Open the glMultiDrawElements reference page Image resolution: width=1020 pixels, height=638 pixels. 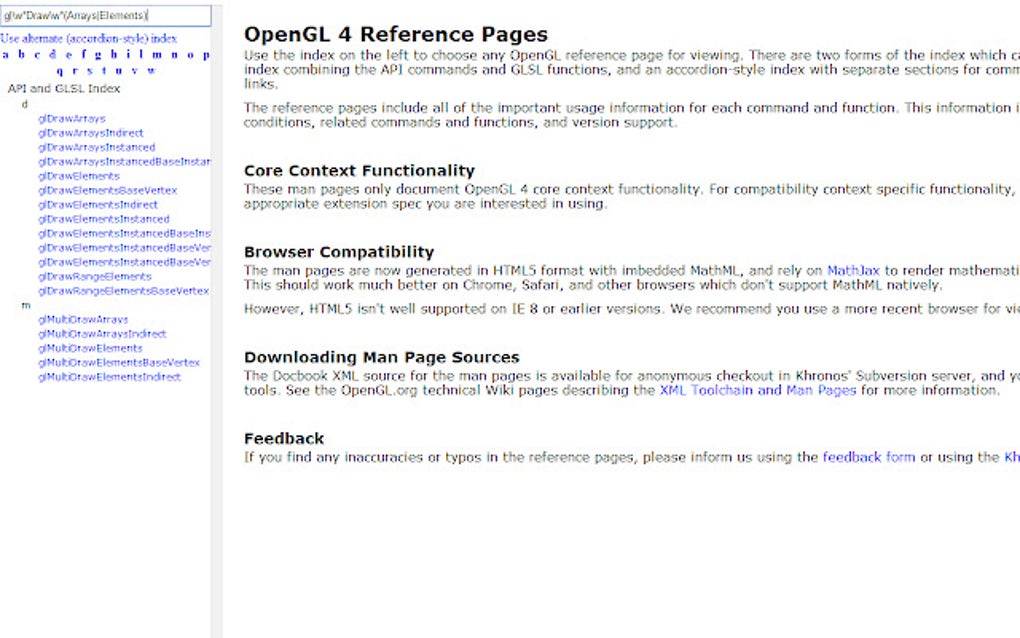[x=90, y=348]
